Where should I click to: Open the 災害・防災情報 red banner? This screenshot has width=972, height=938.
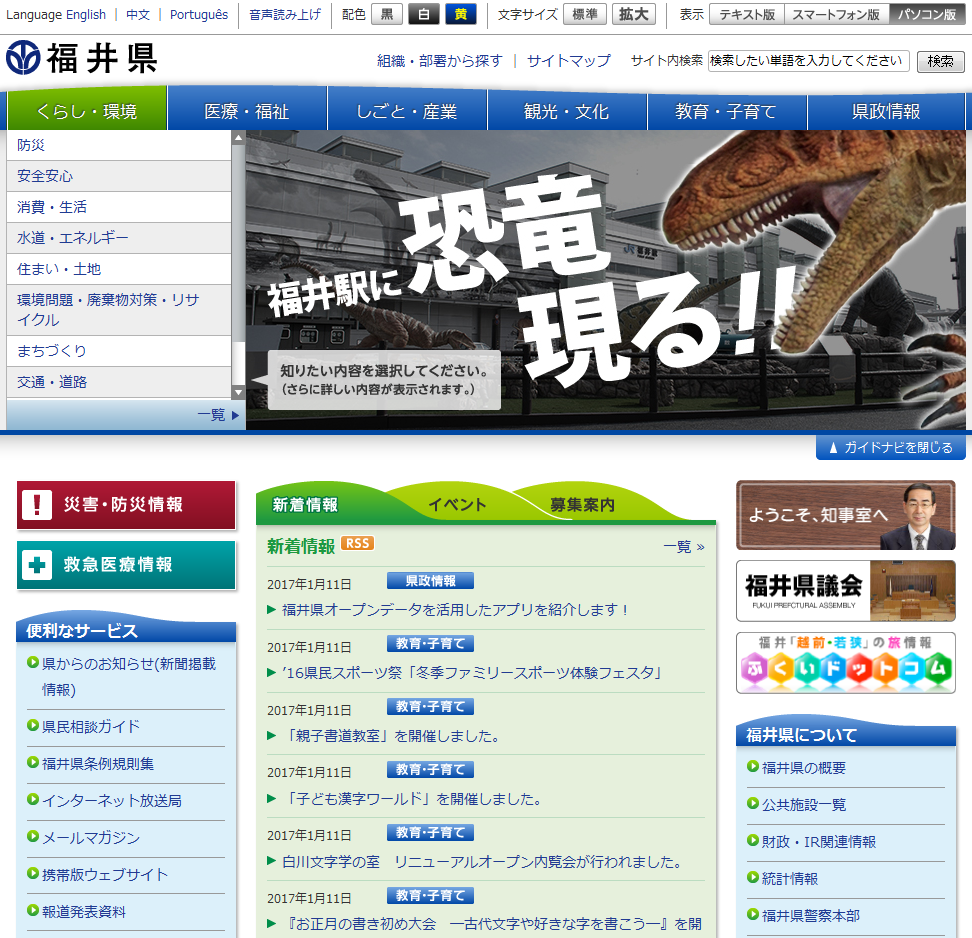tap(126, 505)
